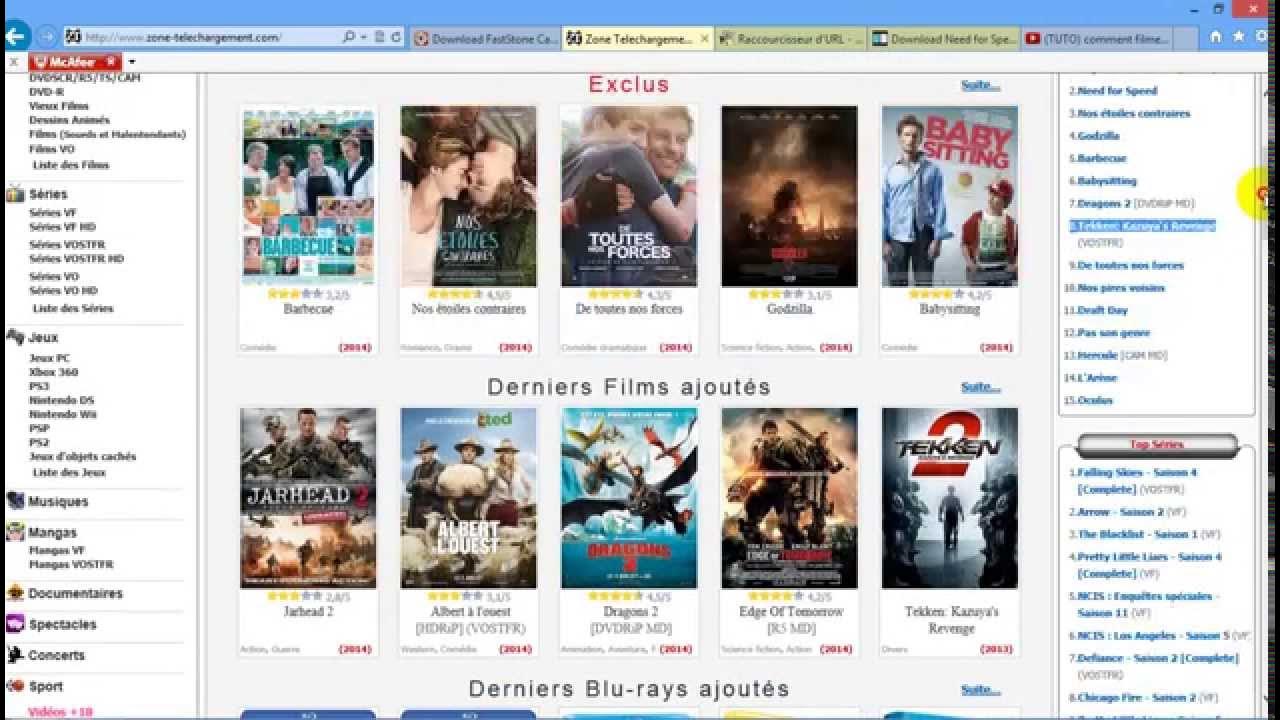
Task: Click the Concerts category icon
Action: pyautogui.click(x=15, y=655)
